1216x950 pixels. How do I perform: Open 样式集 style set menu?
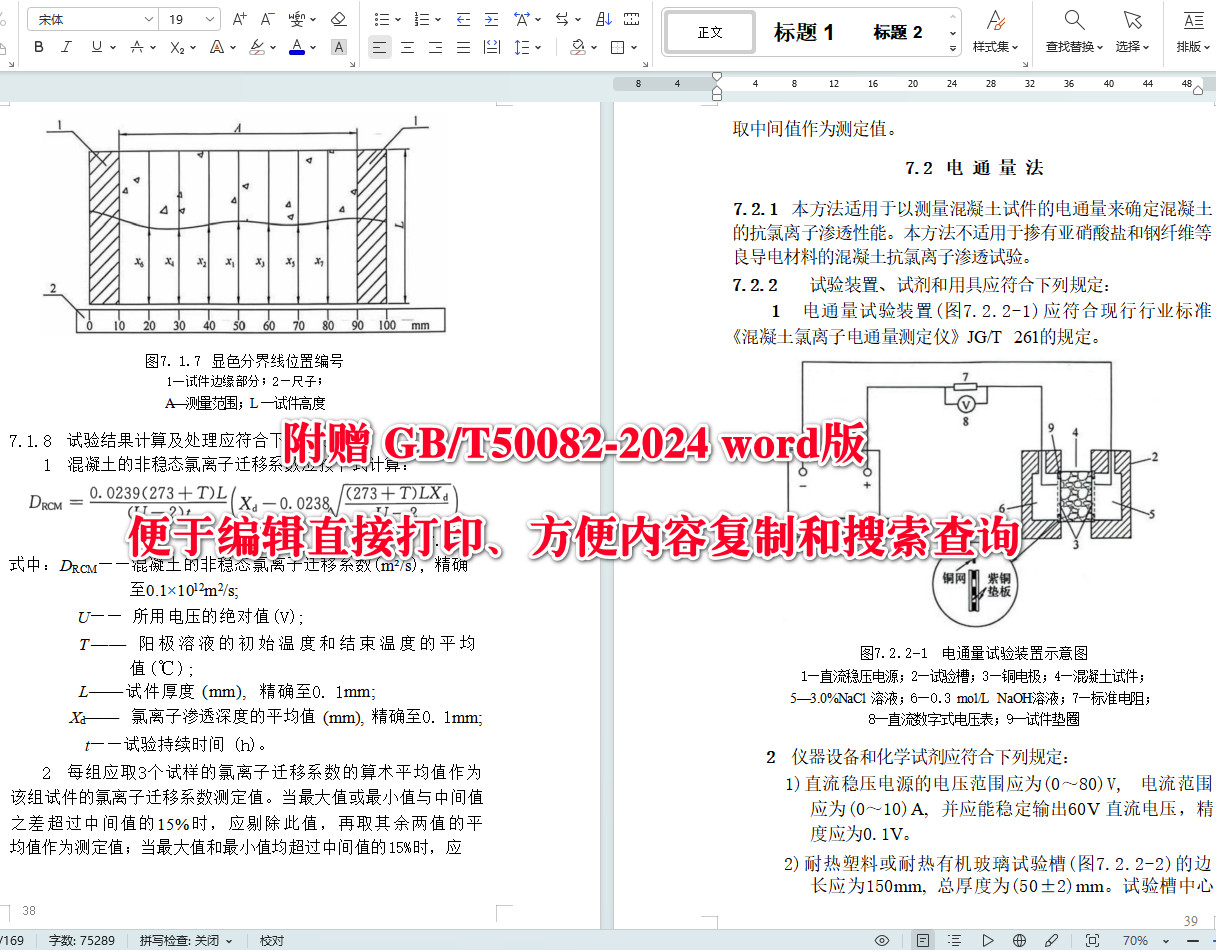click(996, 31)
